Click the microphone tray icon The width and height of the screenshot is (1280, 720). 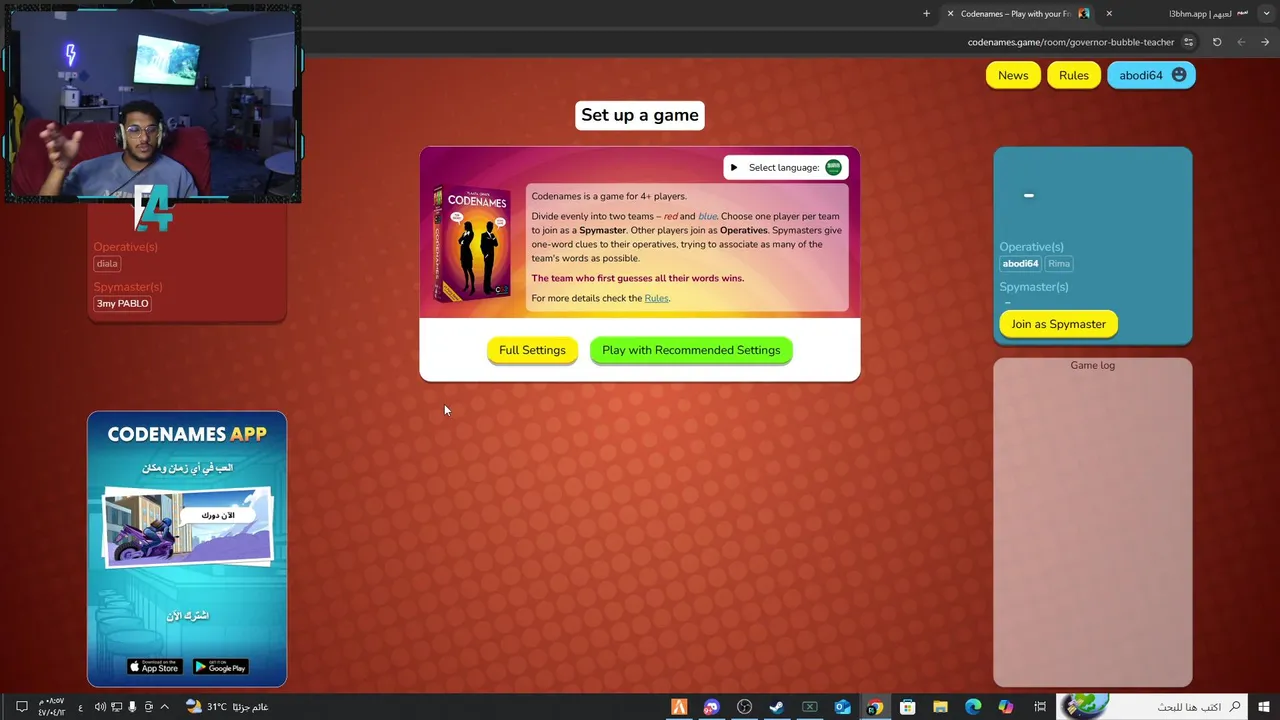(132, 707)
